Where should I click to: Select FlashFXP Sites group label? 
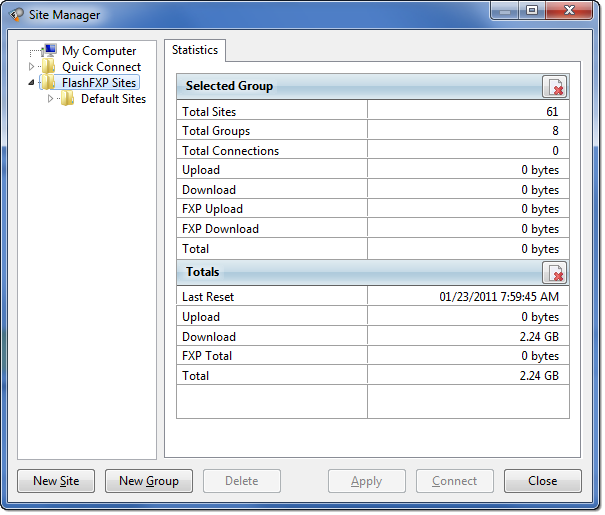100,83
